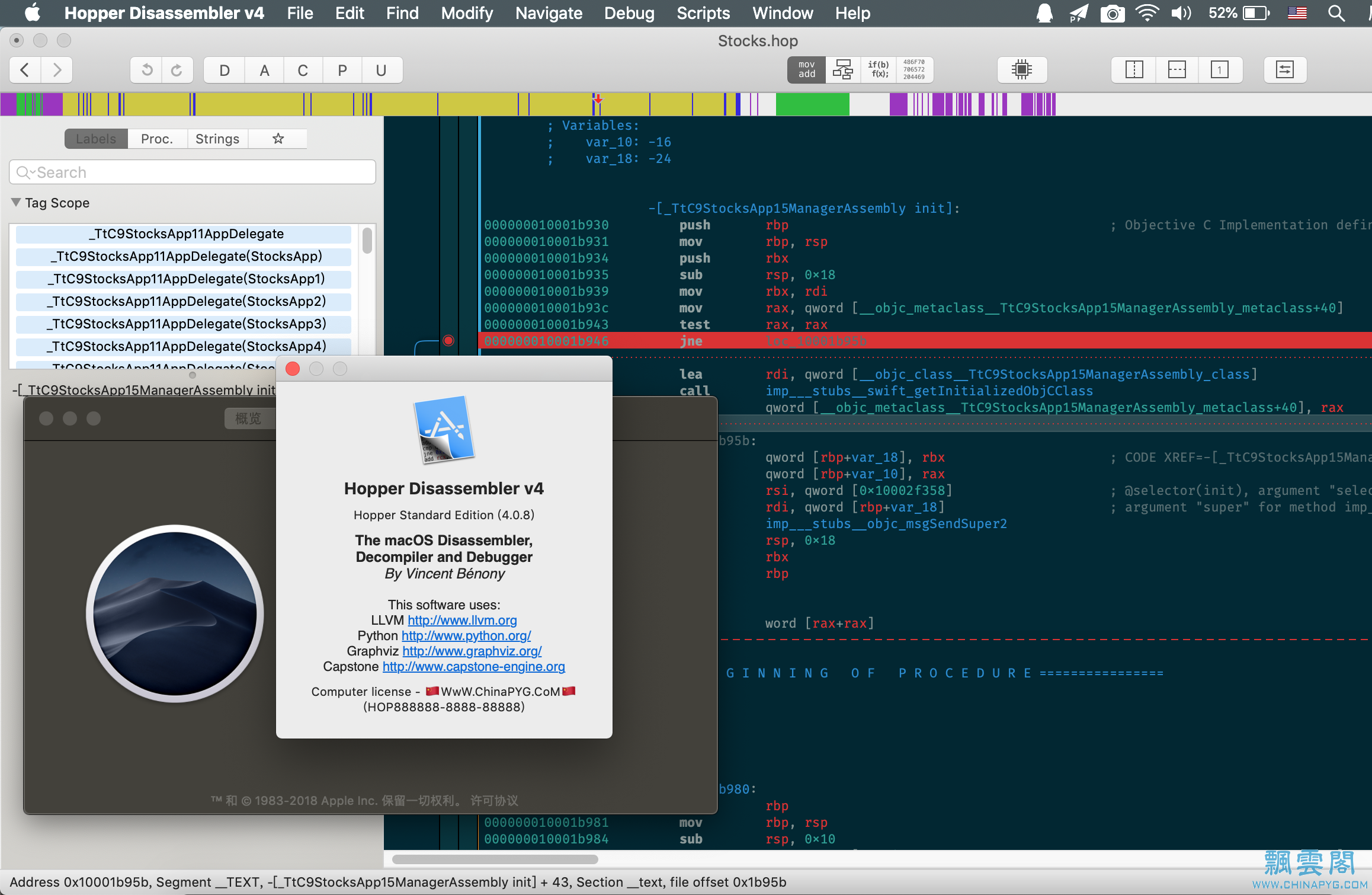Mark as ASCII with the A button
1372x895 pixels.
[264, 70]
